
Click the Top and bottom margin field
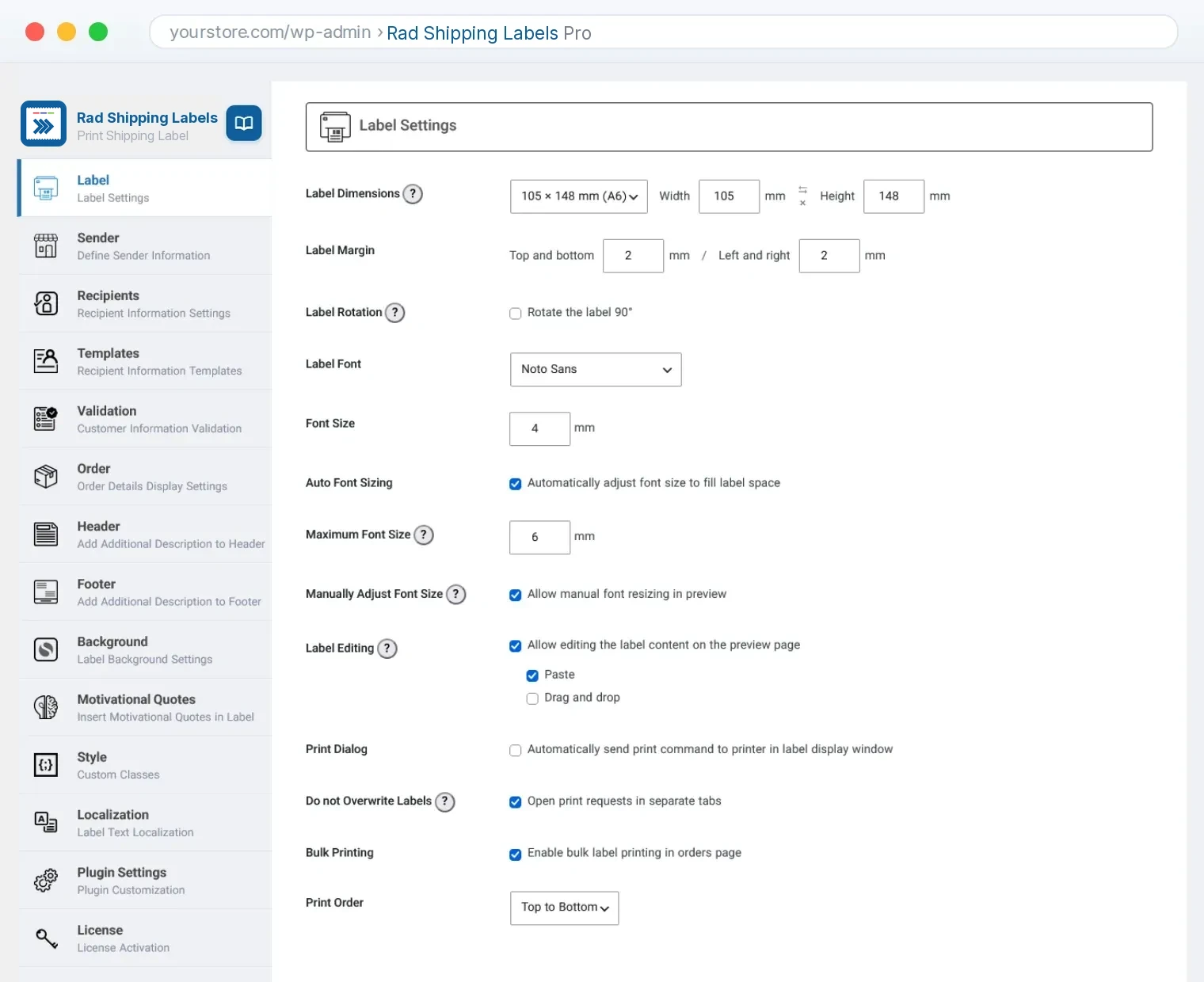tap(633, 256)
